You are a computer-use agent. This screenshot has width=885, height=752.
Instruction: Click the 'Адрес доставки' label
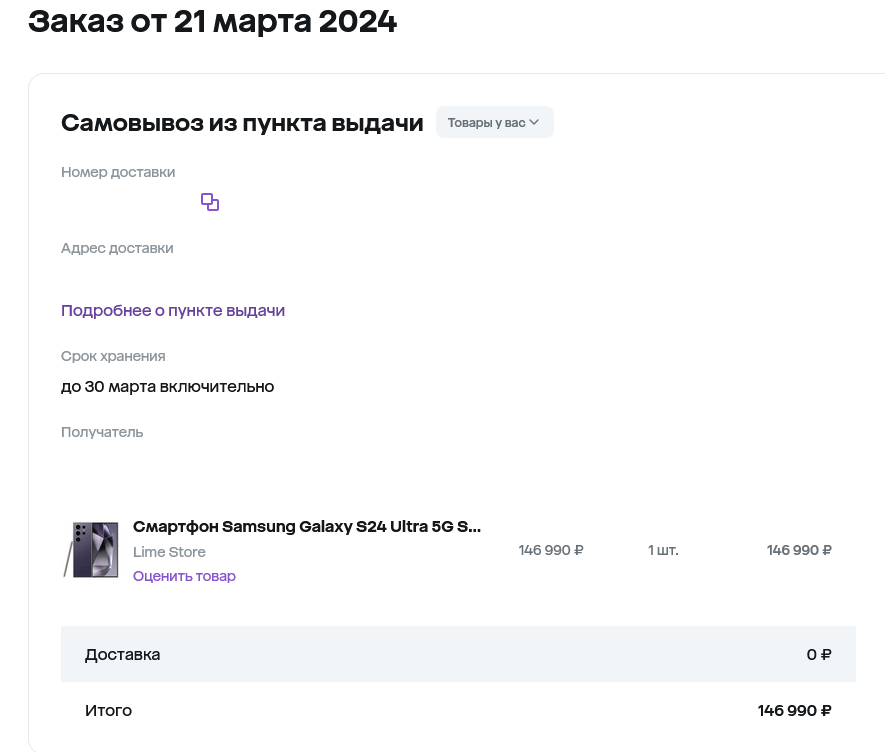[x=117, y=248]
